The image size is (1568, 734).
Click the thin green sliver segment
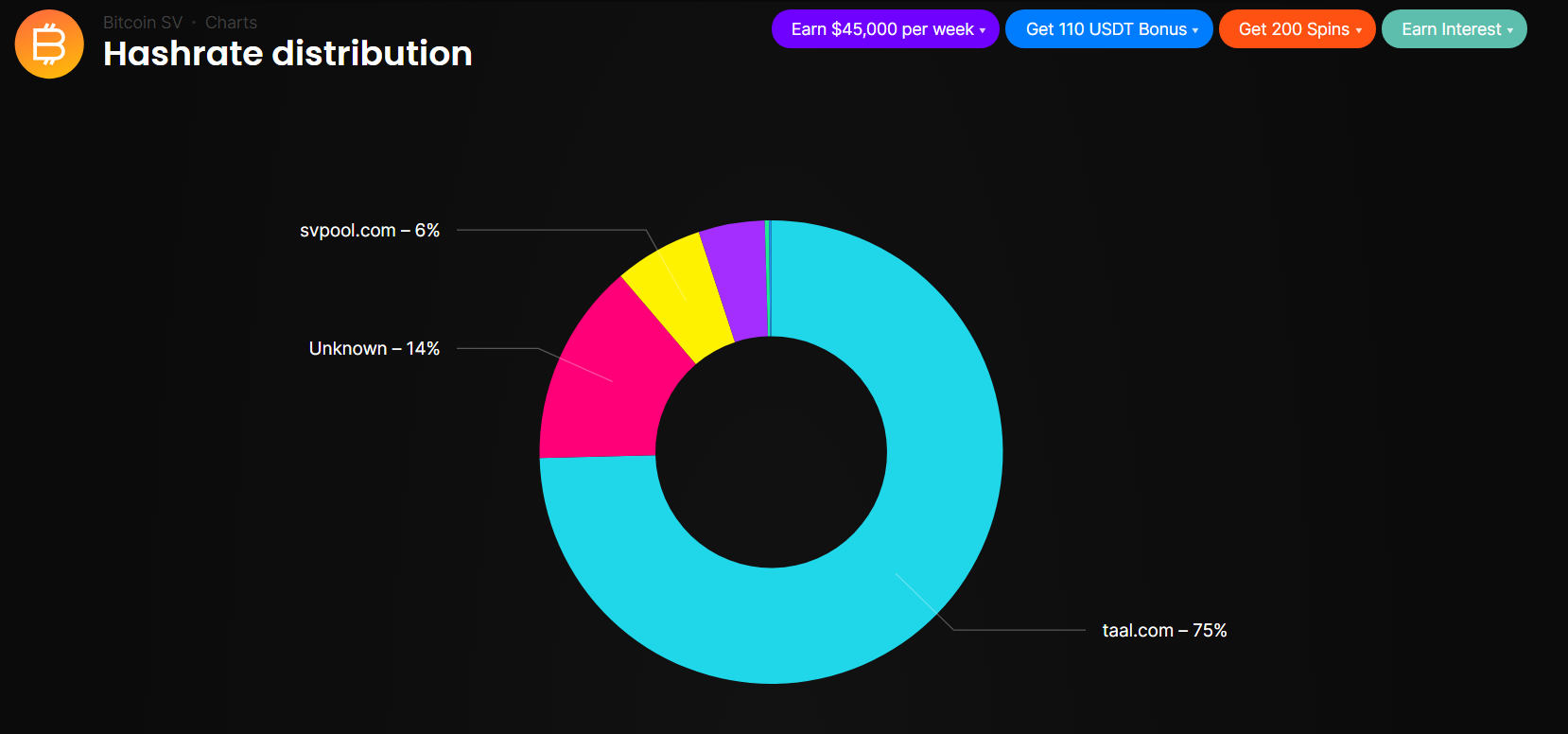coord(767,279)
